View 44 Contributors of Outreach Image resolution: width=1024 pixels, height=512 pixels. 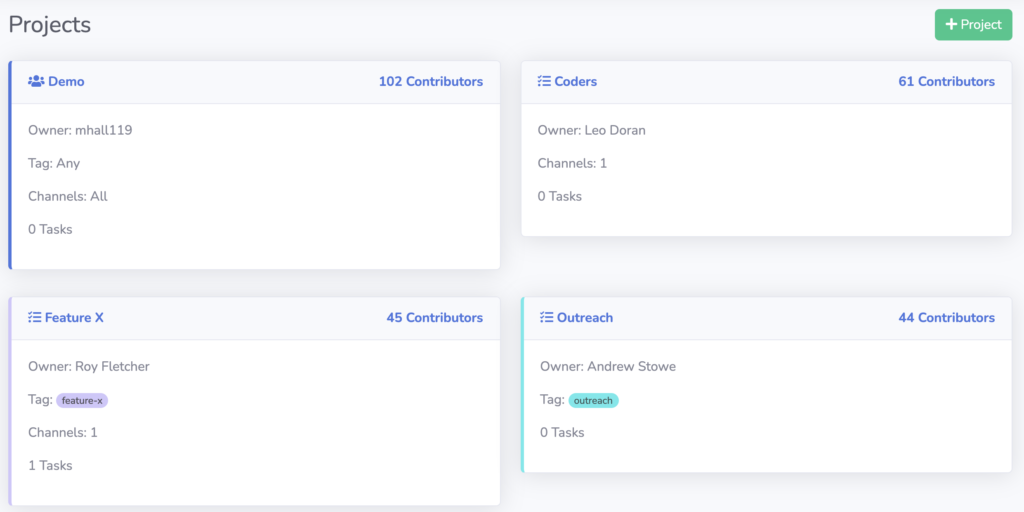click(x=946, y=317)
